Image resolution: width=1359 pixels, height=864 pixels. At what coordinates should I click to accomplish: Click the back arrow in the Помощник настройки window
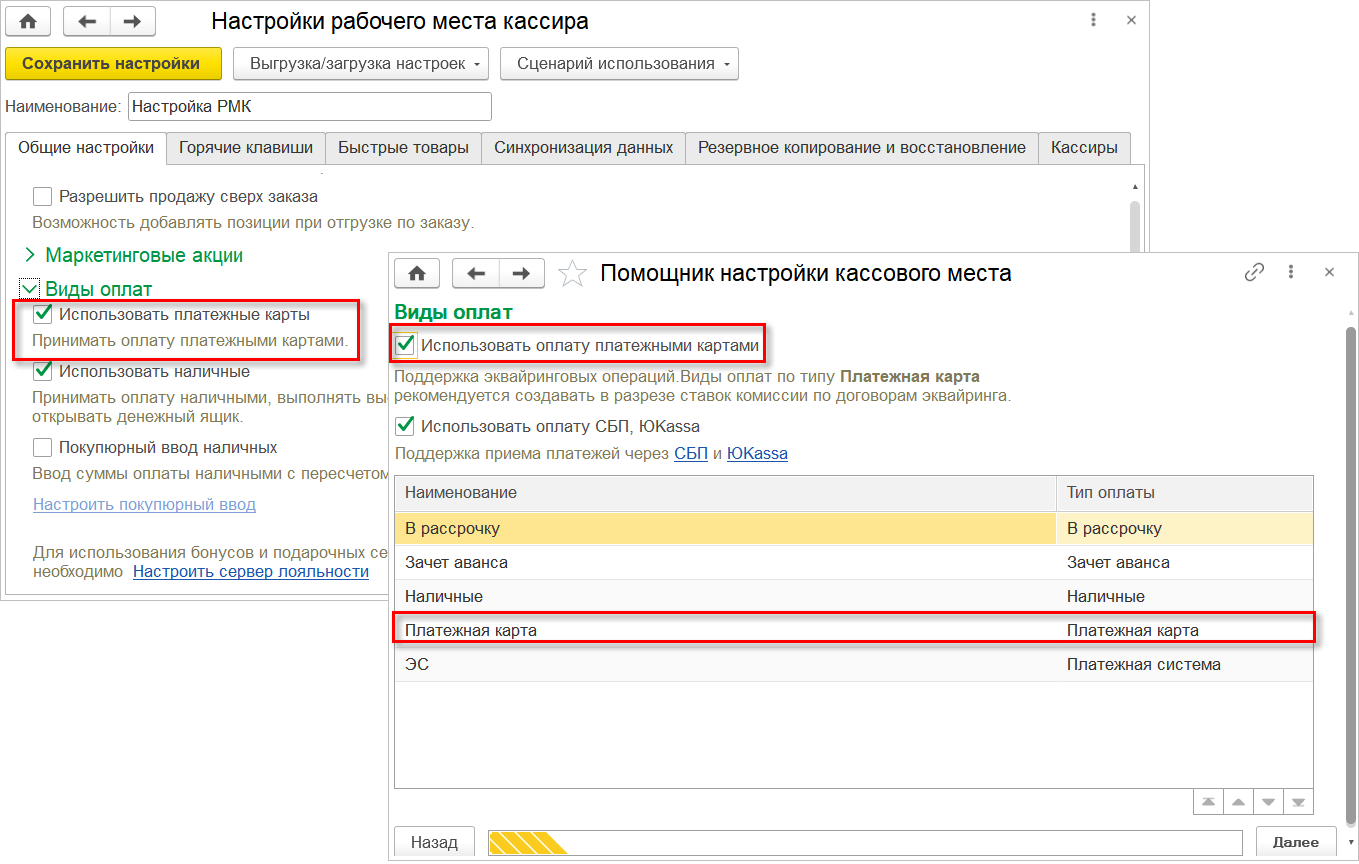point(475,272)
